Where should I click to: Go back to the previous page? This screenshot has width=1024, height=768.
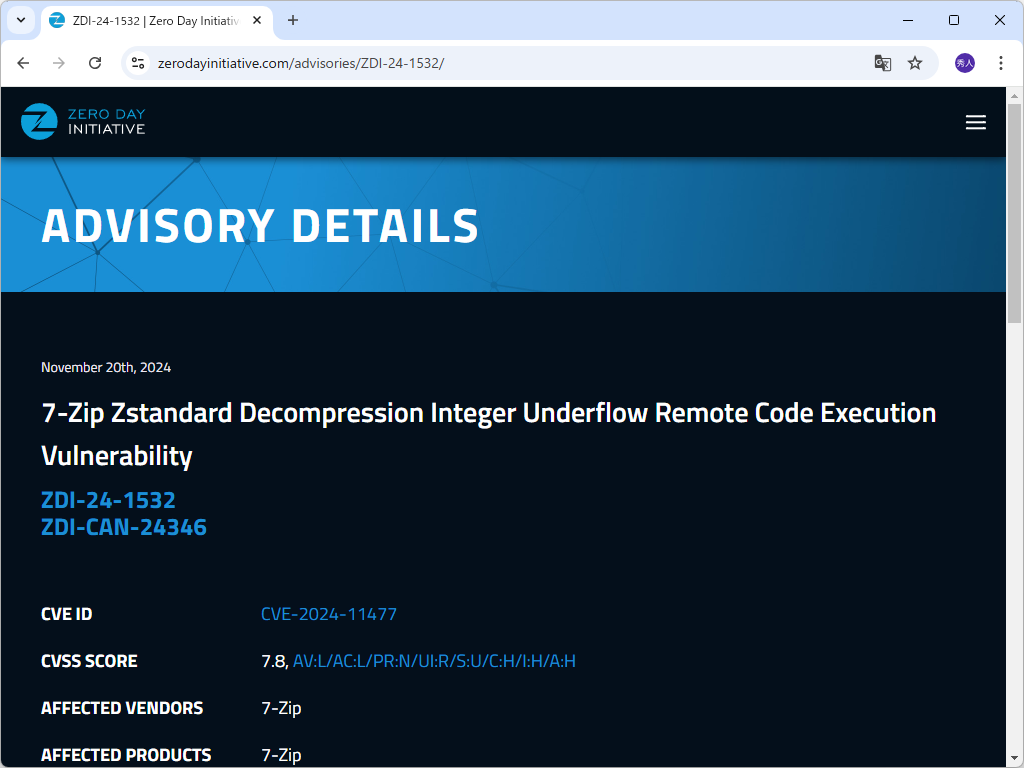pyautogui.click(x=24, y=63)
